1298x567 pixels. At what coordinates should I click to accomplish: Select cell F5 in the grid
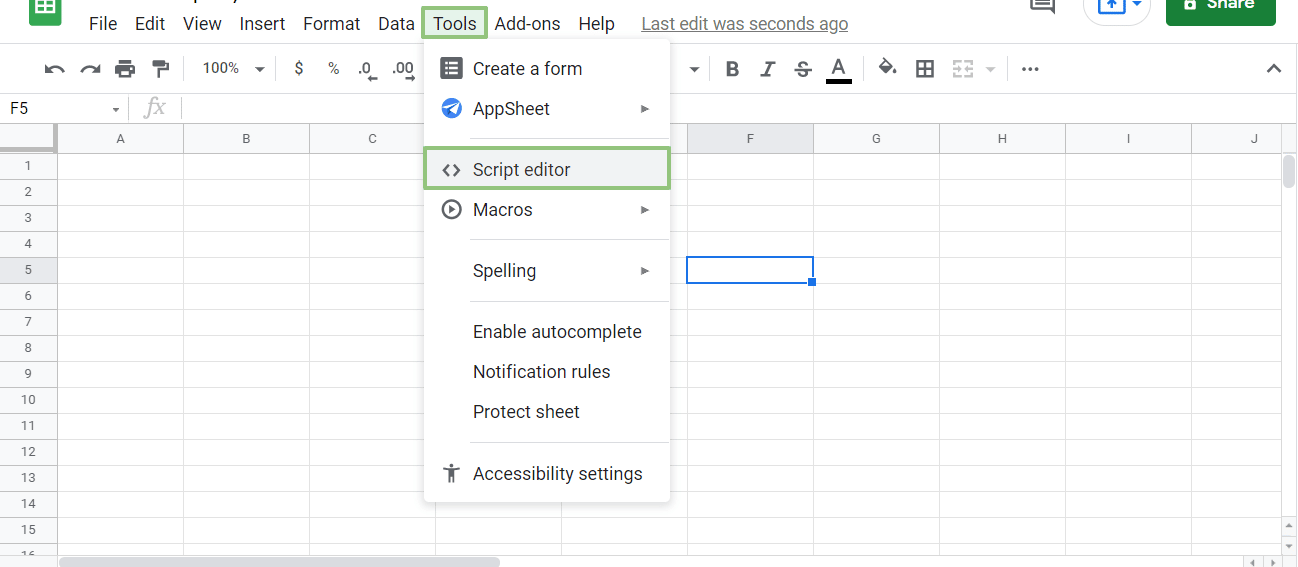[750, 270]
